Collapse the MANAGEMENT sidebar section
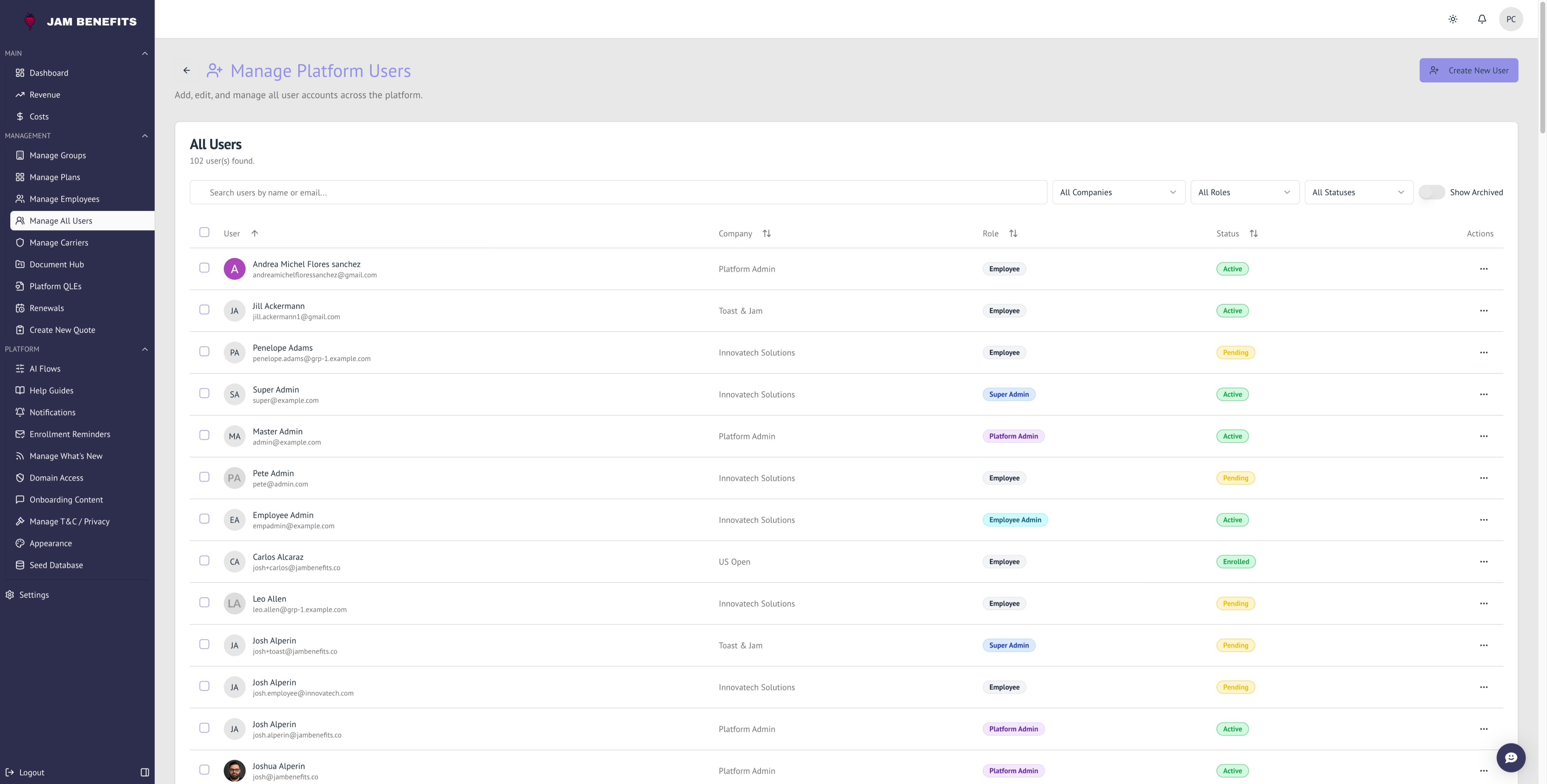This screenshot has height=784, width=1547. coord(145,136)
